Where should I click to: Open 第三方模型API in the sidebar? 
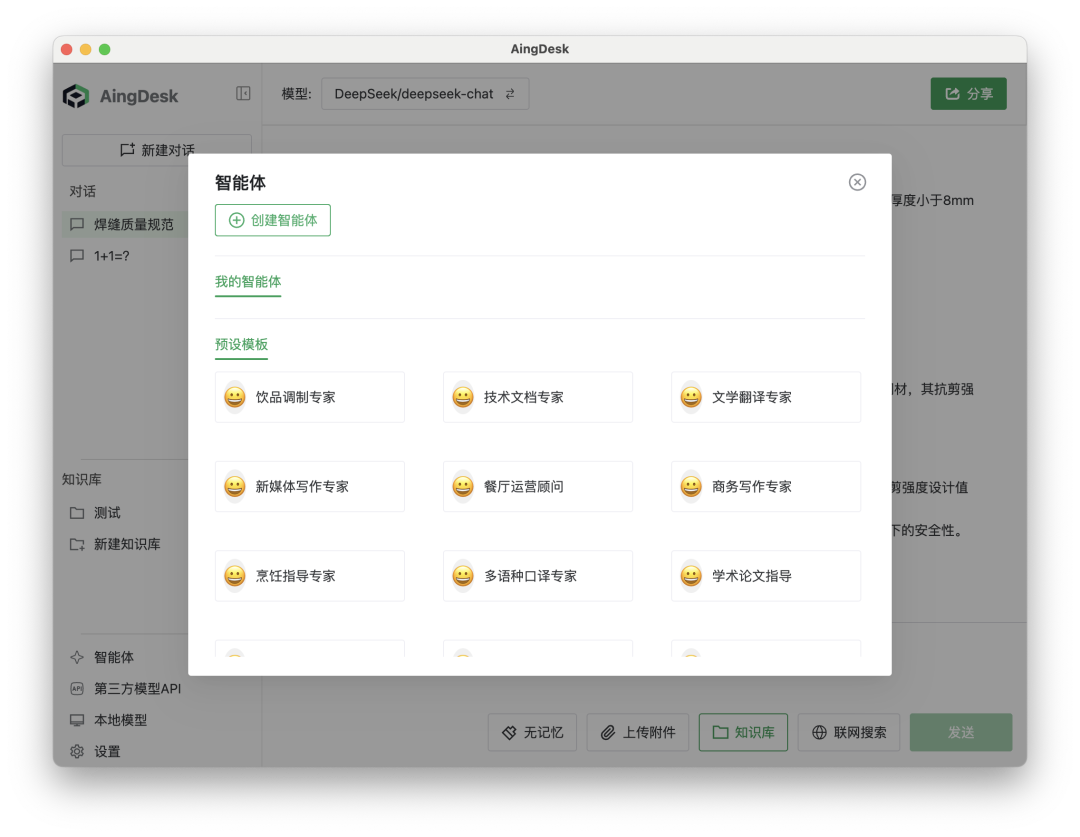(x=137, y=689)
